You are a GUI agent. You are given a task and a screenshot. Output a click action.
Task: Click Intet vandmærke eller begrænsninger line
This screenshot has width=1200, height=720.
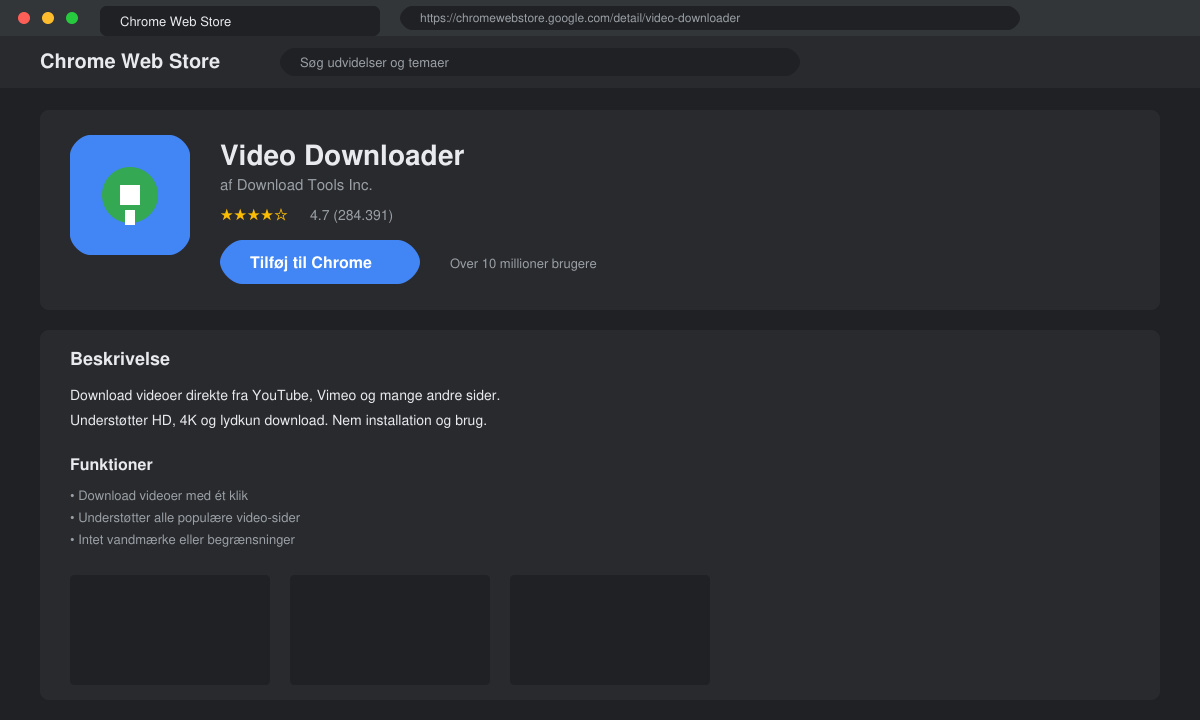click(182, 540)
